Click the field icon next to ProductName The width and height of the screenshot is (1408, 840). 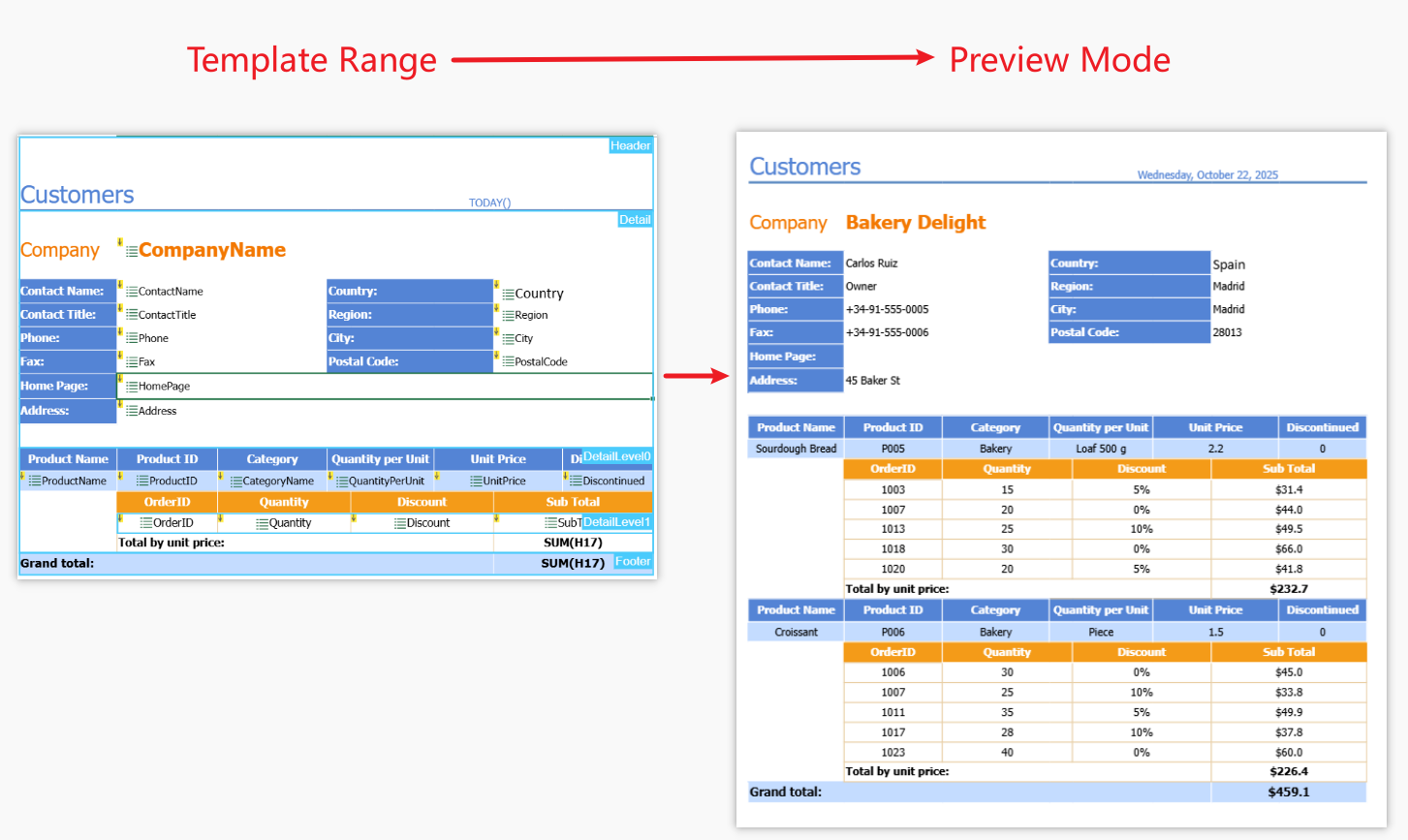coord(34,482)
